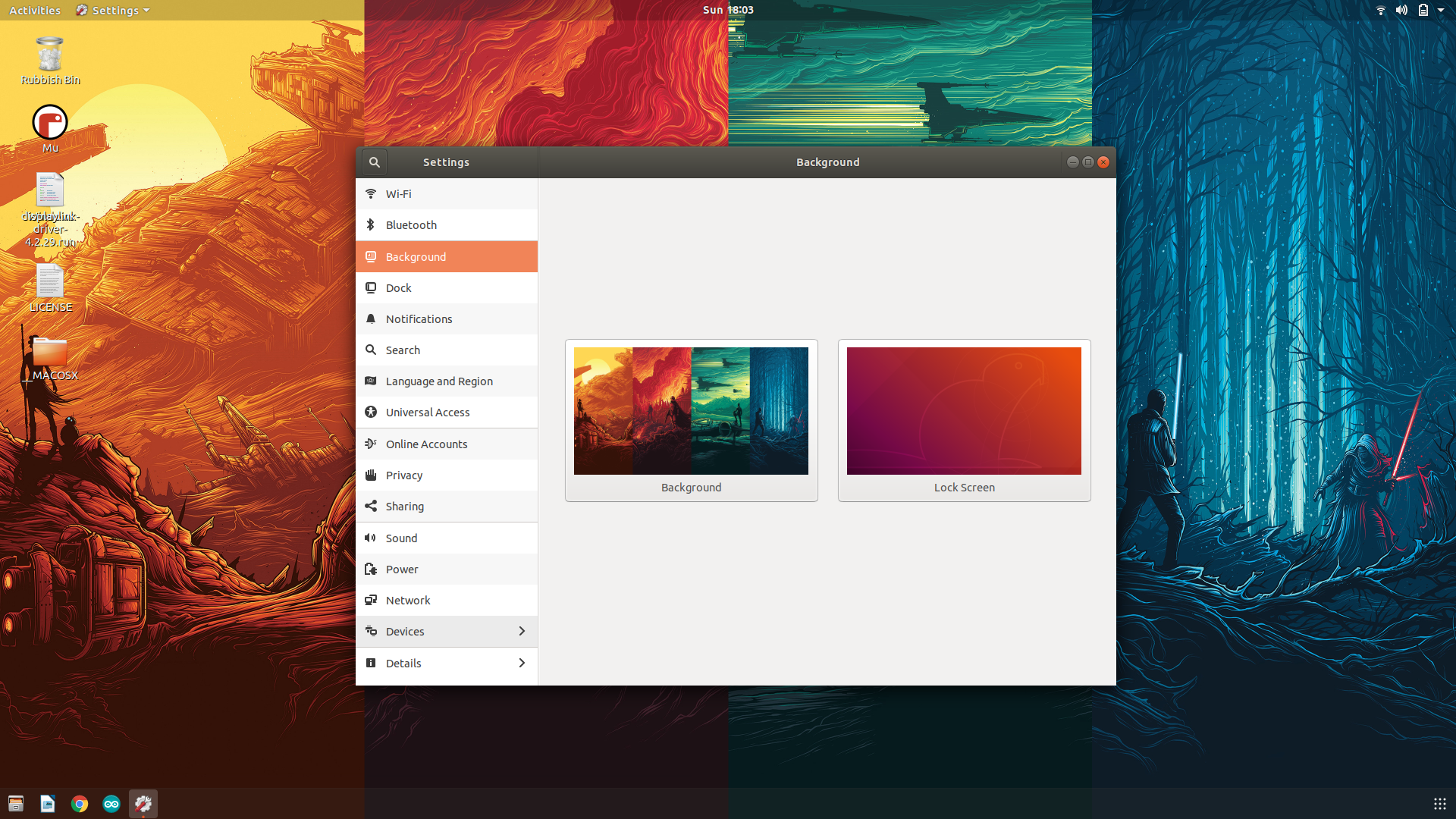This screenshot has width=1456, height=819.
Task: Open the Mu editor desktop icon
Action: tap(50, 124)
